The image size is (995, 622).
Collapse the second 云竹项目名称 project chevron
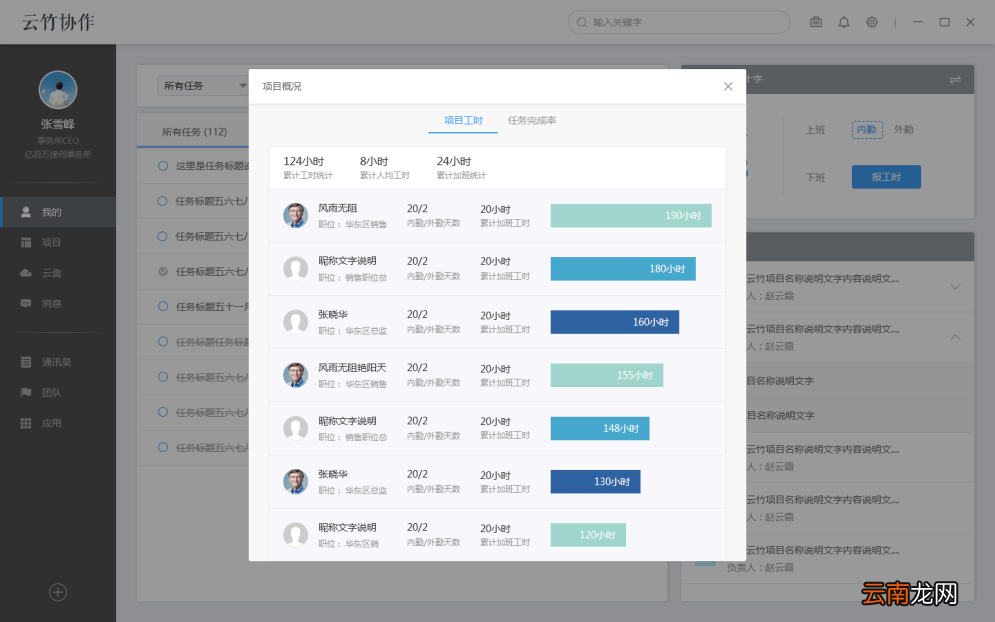(955, 338)
